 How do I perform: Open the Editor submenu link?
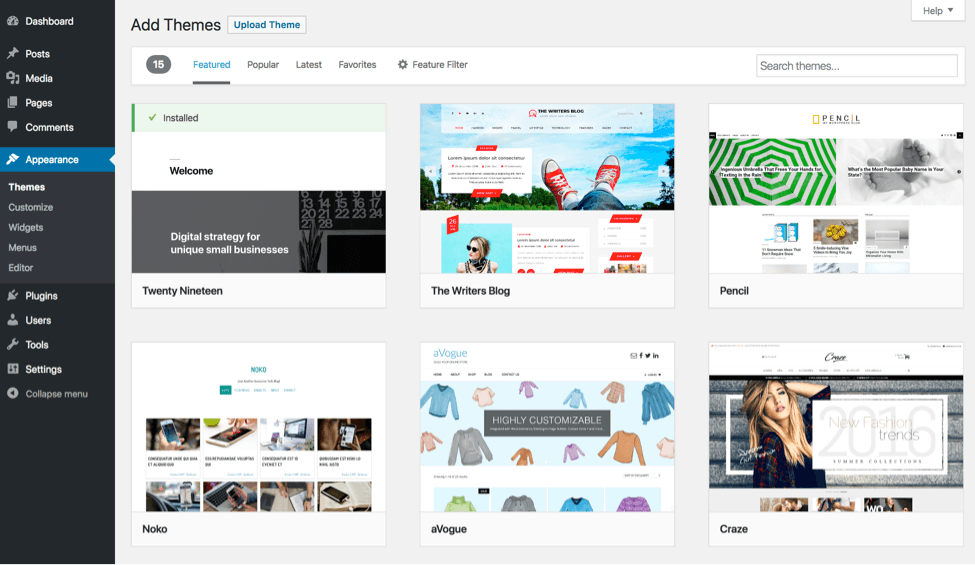[x=21, y=267]
